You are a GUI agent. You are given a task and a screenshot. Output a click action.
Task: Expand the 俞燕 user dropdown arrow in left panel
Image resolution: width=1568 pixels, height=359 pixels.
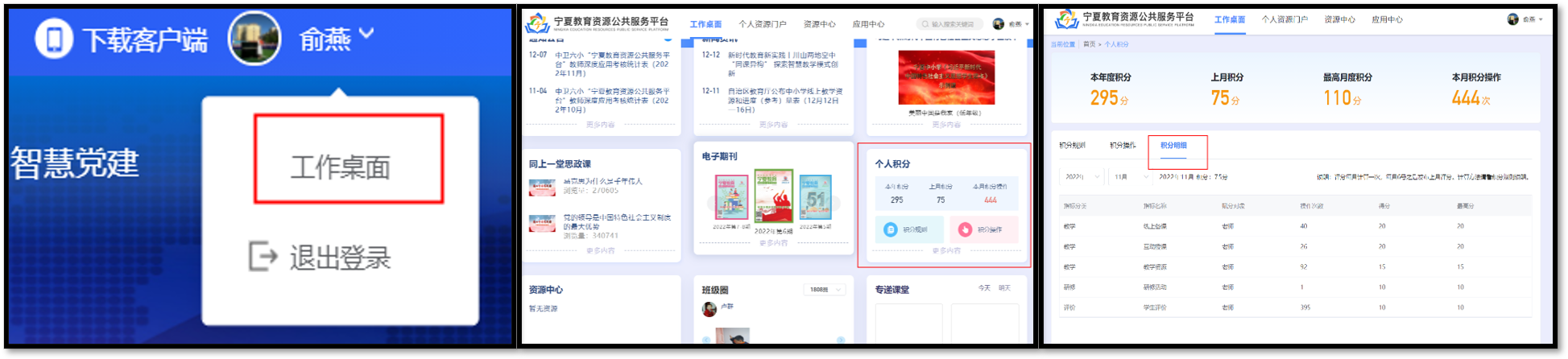366,34
